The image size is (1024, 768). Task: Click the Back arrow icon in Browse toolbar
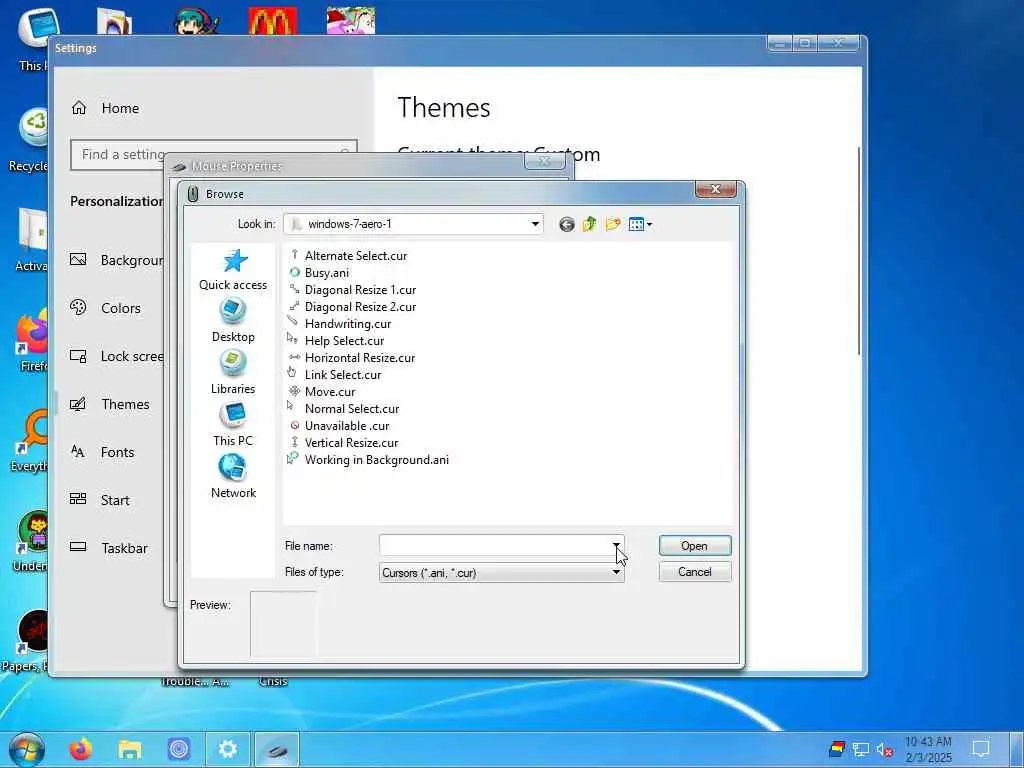click(x=567, y=225)
